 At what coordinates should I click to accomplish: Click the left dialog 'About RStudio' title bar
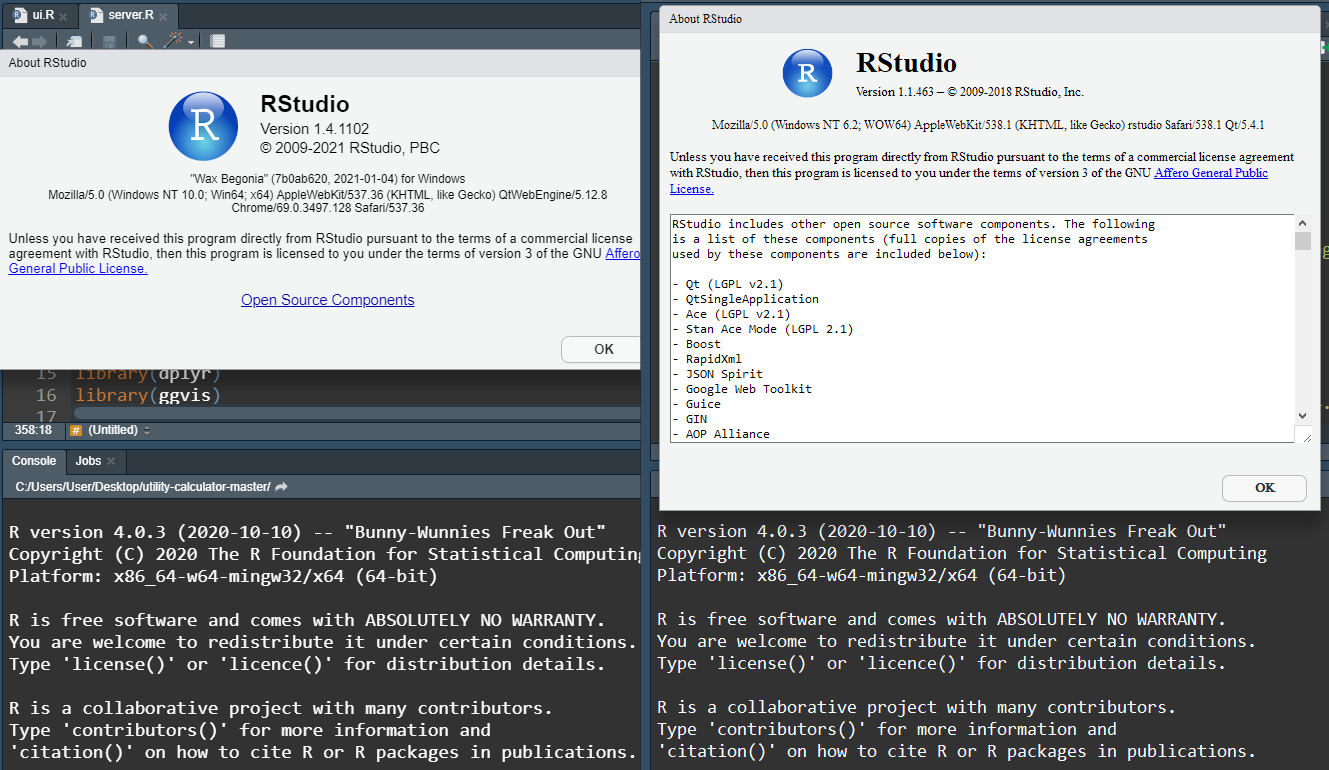pos(320,63)
